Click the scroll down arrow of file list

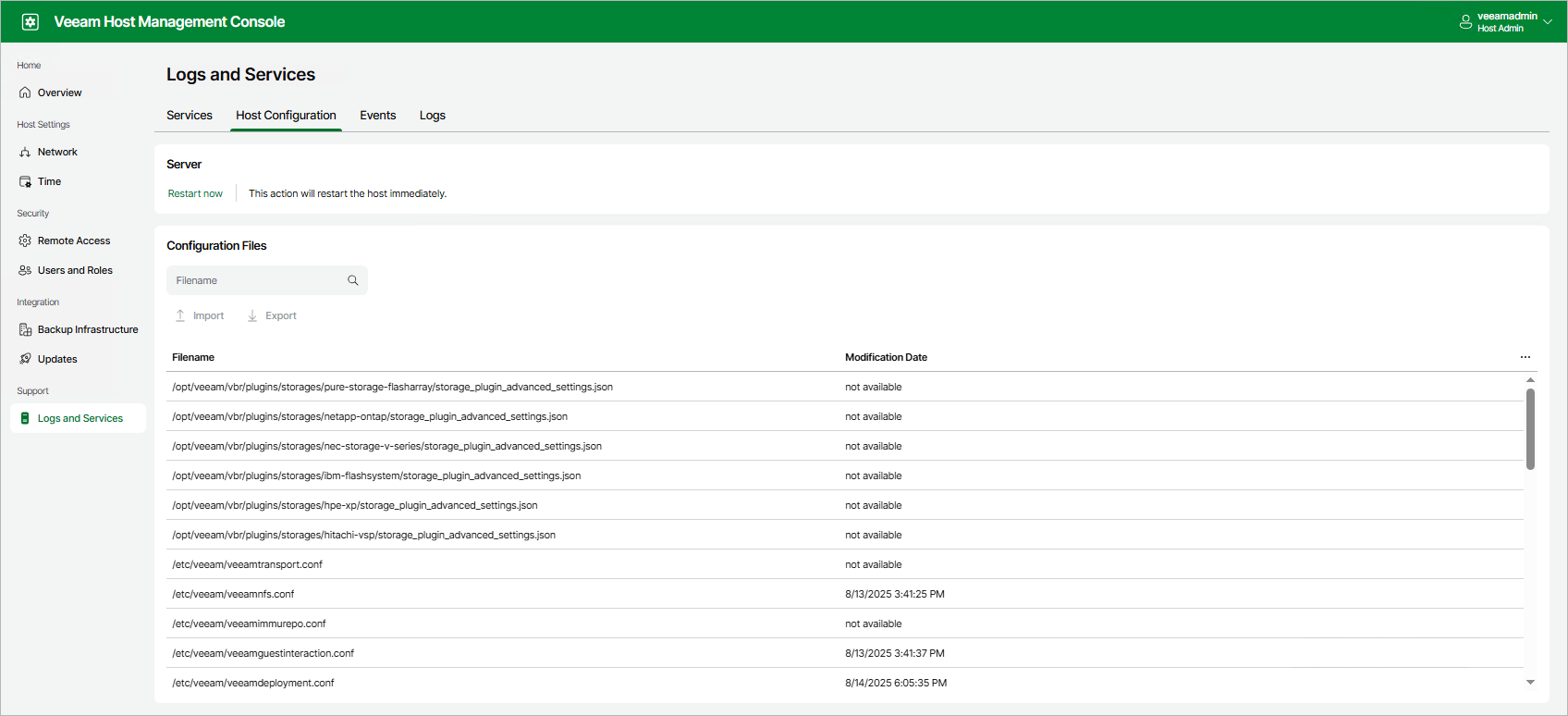tap(1530, 683)
